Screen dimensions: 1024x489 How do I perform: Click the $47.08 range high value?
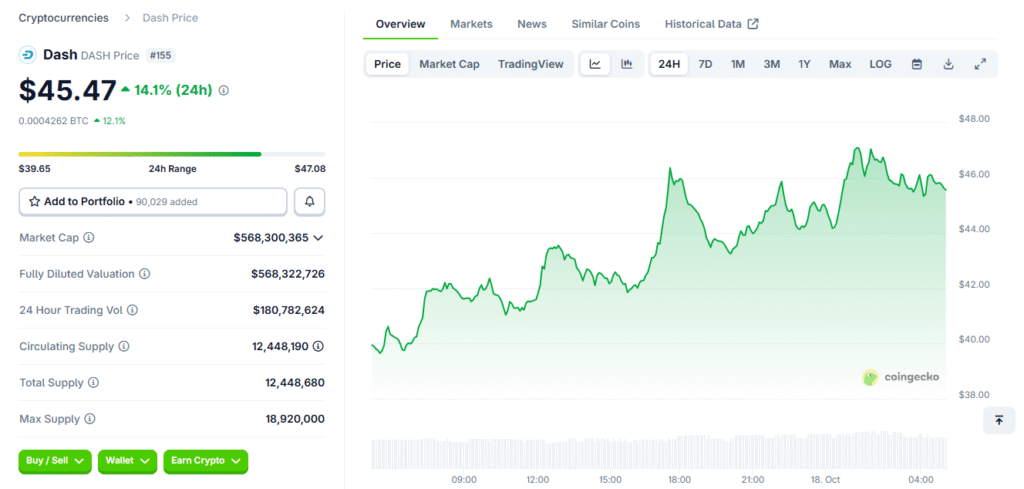pos(310,168)
